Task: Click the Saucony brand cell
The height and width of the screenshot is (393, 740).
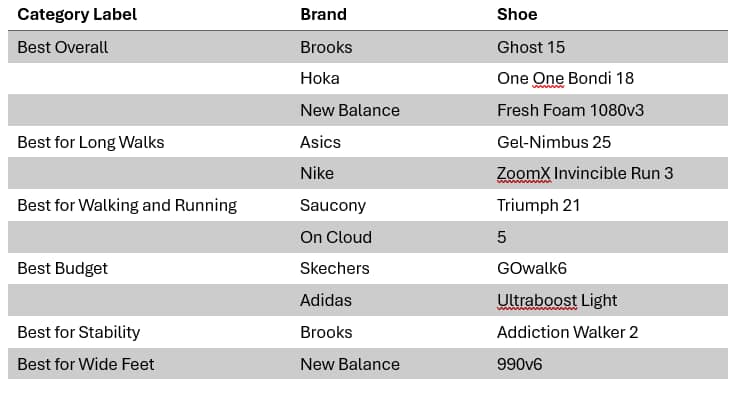Action: 333,205
